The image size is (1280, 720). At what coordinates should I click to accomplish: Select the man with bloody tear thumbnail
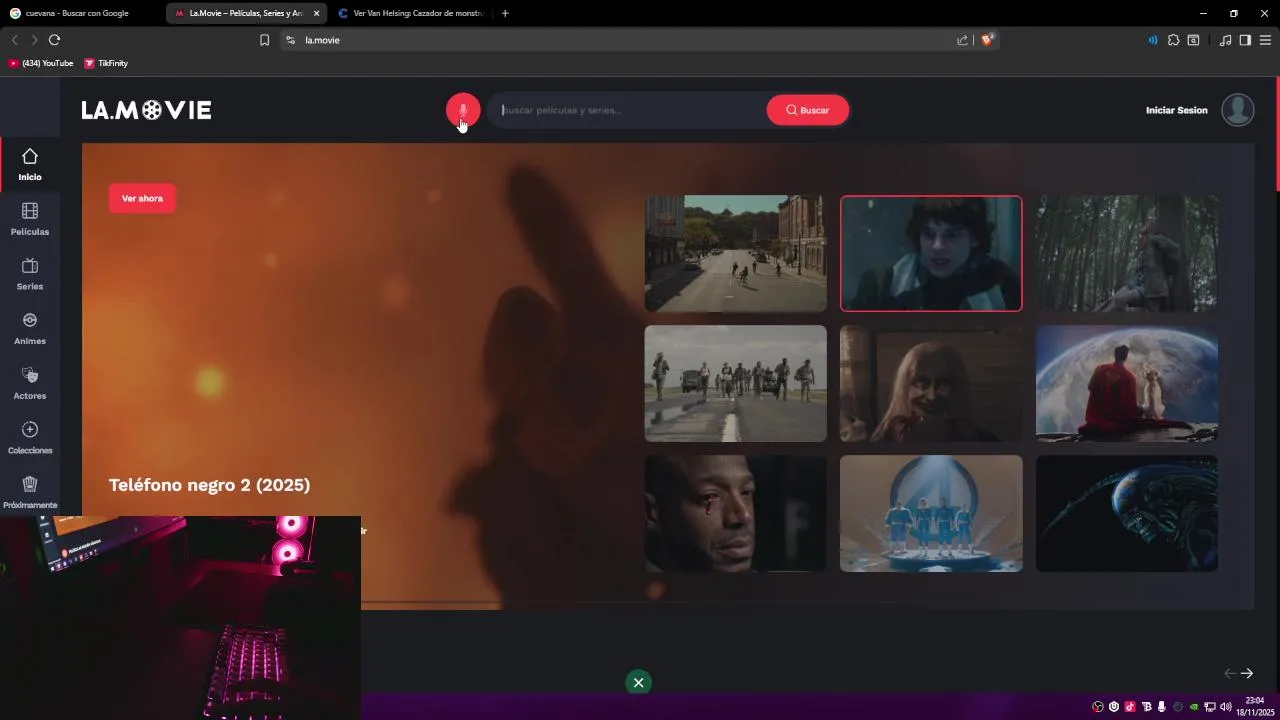click(x=735, y=514)
